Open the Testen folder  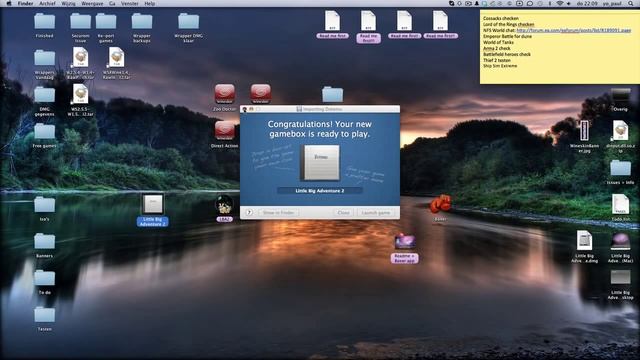point(44,315)
